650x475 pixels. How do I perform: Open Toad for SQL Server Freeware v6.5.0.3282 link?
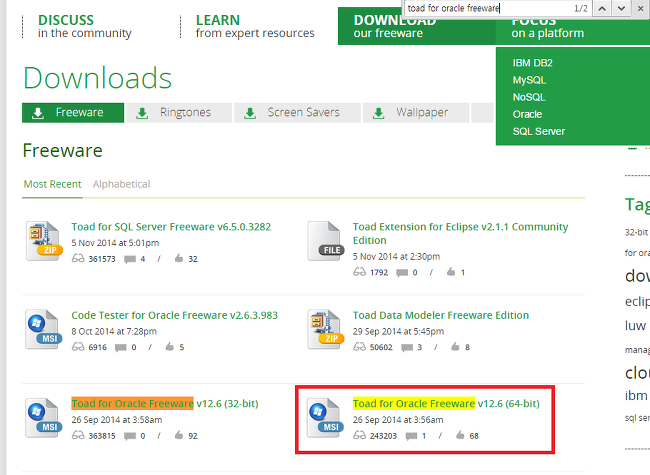click(x=171, y=227)
